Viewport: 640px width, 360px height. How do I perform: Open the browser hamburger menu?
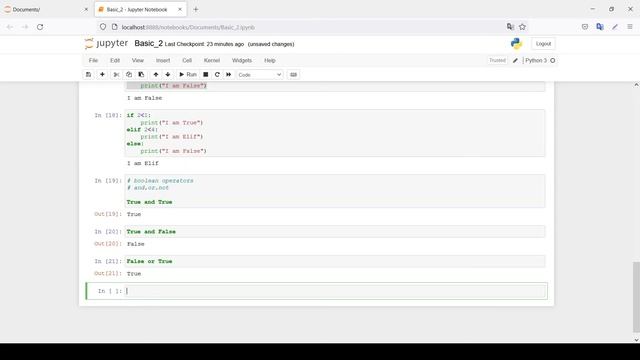point(630,27)
